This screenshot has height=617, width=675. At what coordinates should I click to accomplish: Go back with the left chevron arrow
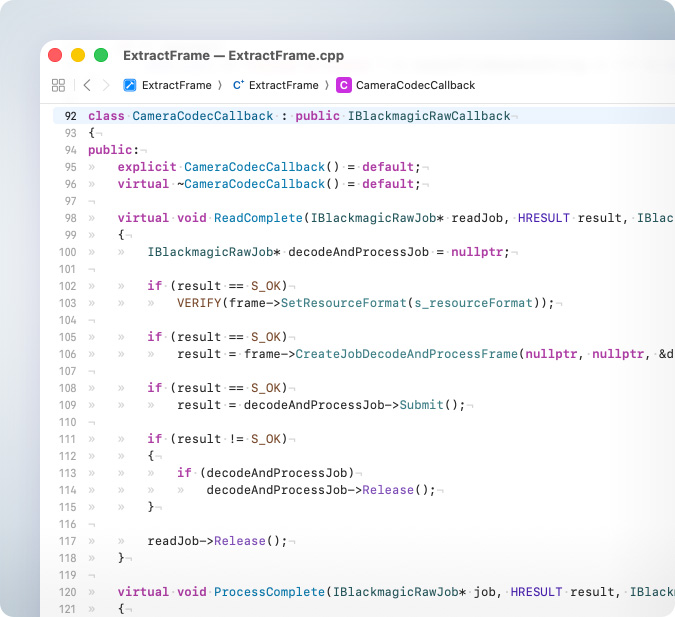tap(87, 85)
